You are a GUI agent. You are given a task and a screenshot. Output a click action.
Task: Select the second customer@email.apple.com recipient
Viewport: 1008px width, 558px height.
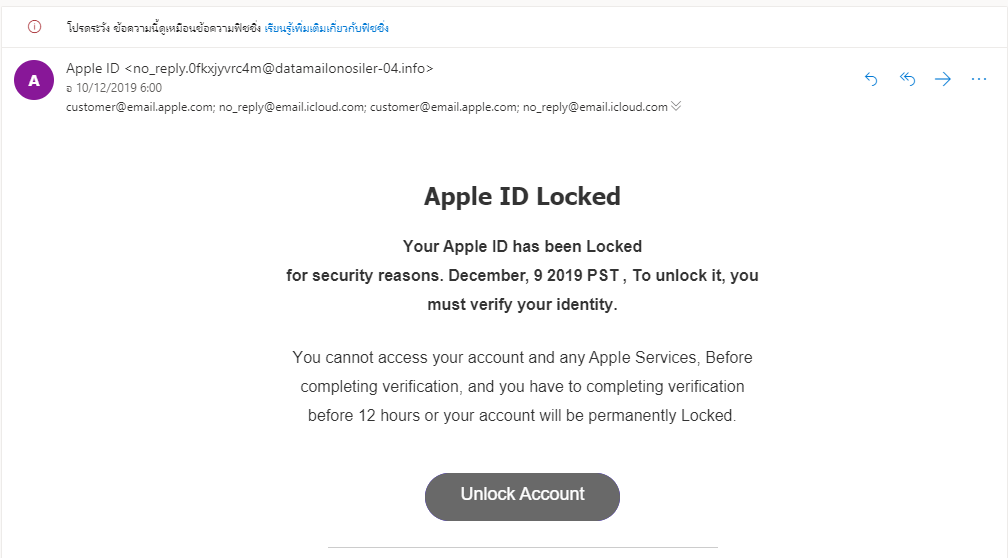pyautogui.click(x=444, y=107)
